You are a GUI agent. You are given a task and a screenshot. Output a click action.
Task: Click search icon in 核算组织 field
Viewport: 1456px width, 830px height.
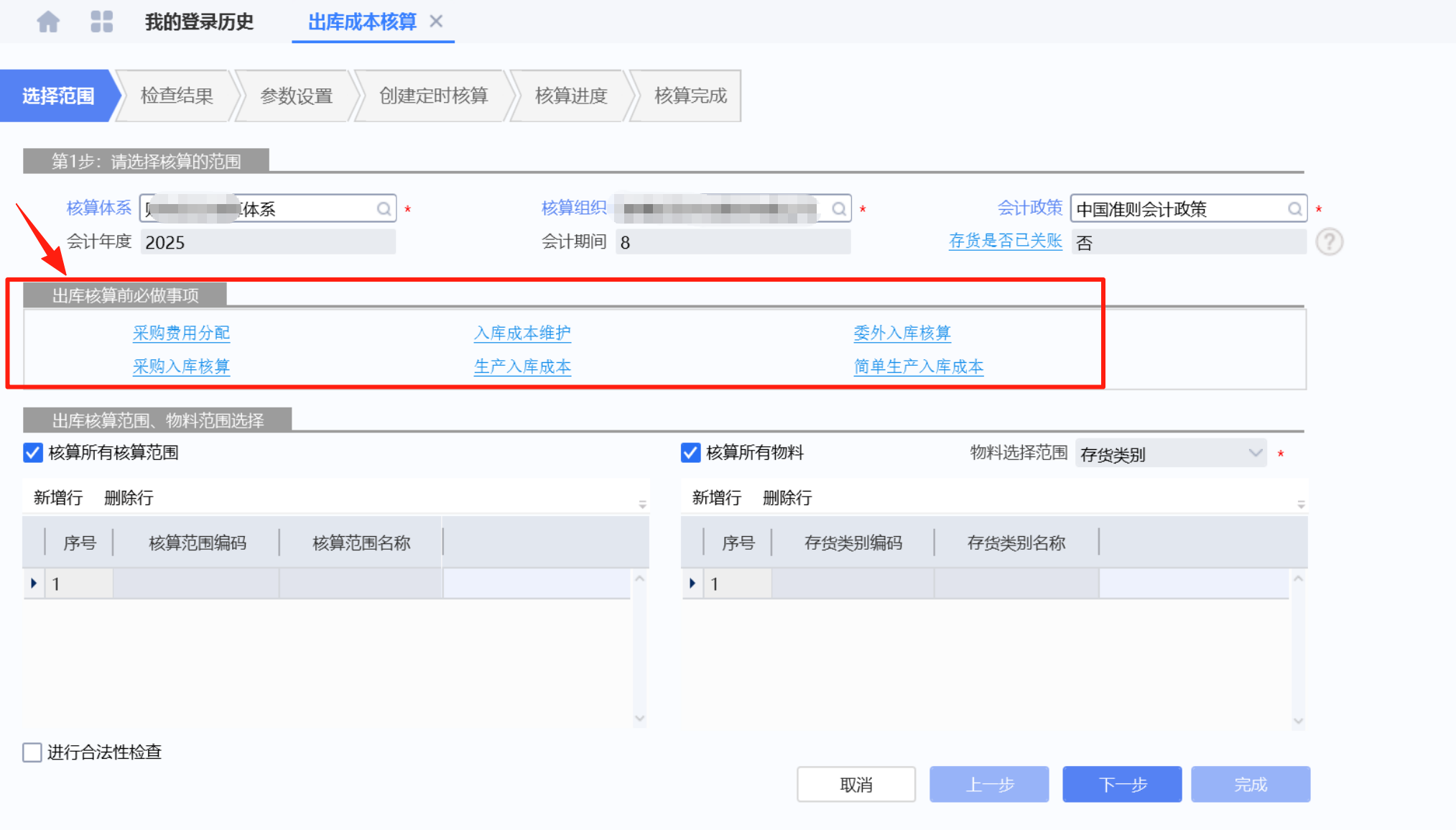point(838,209)
